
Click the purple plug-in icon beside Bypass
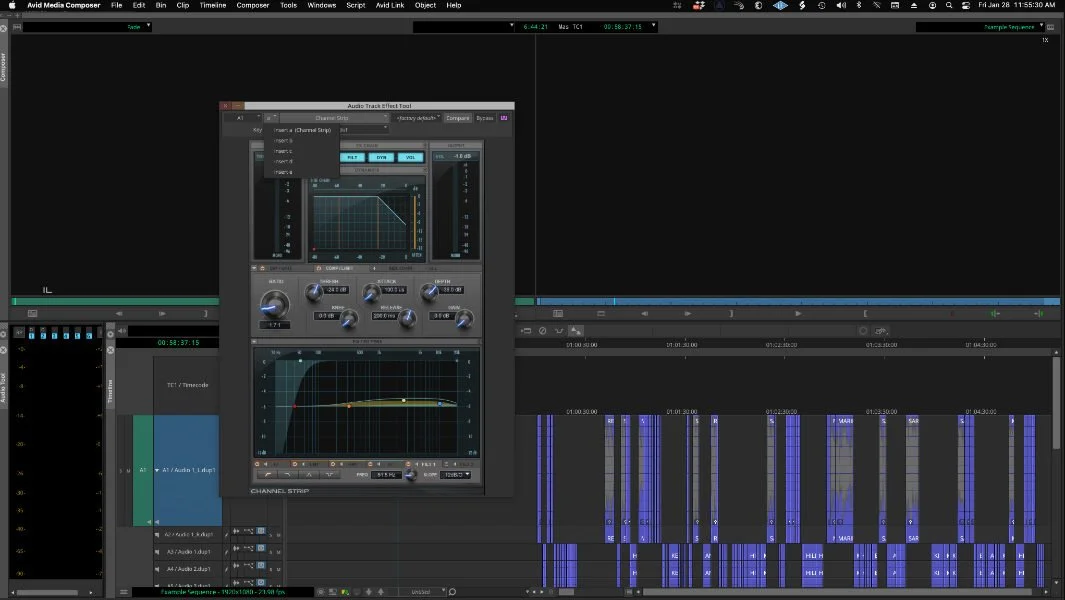tap(504, 118)
